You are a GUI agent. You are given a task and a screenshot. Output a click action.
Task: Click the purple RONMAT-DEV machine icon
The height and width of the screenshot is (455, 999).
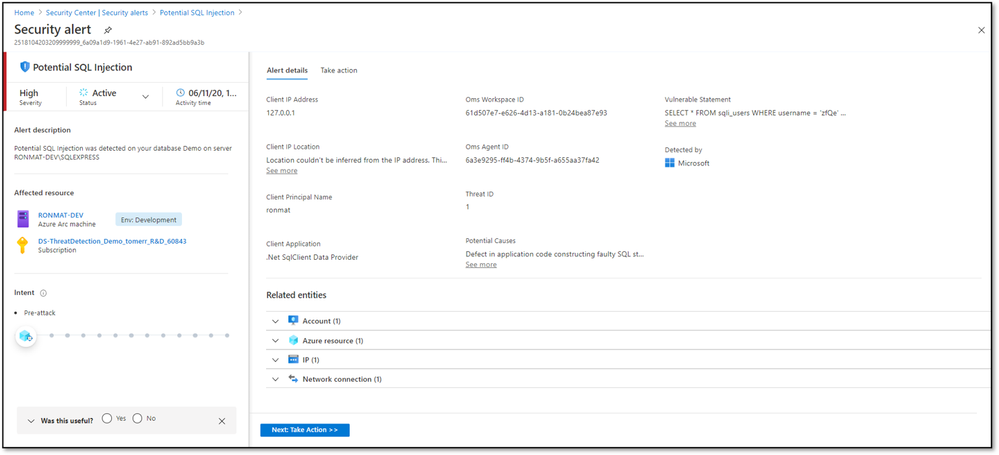pos(24,219)
